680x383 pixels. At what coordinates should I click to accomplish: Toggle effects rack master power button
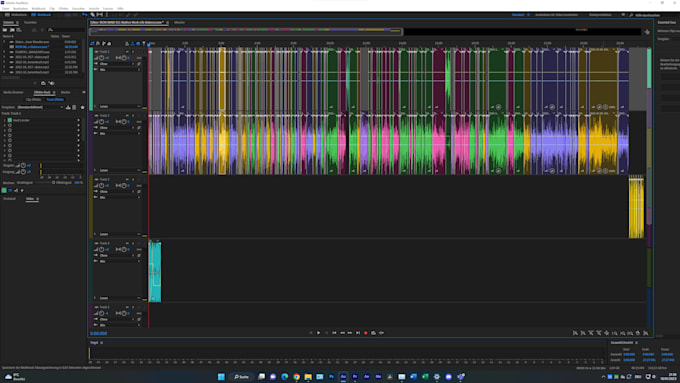pos(4,190)
